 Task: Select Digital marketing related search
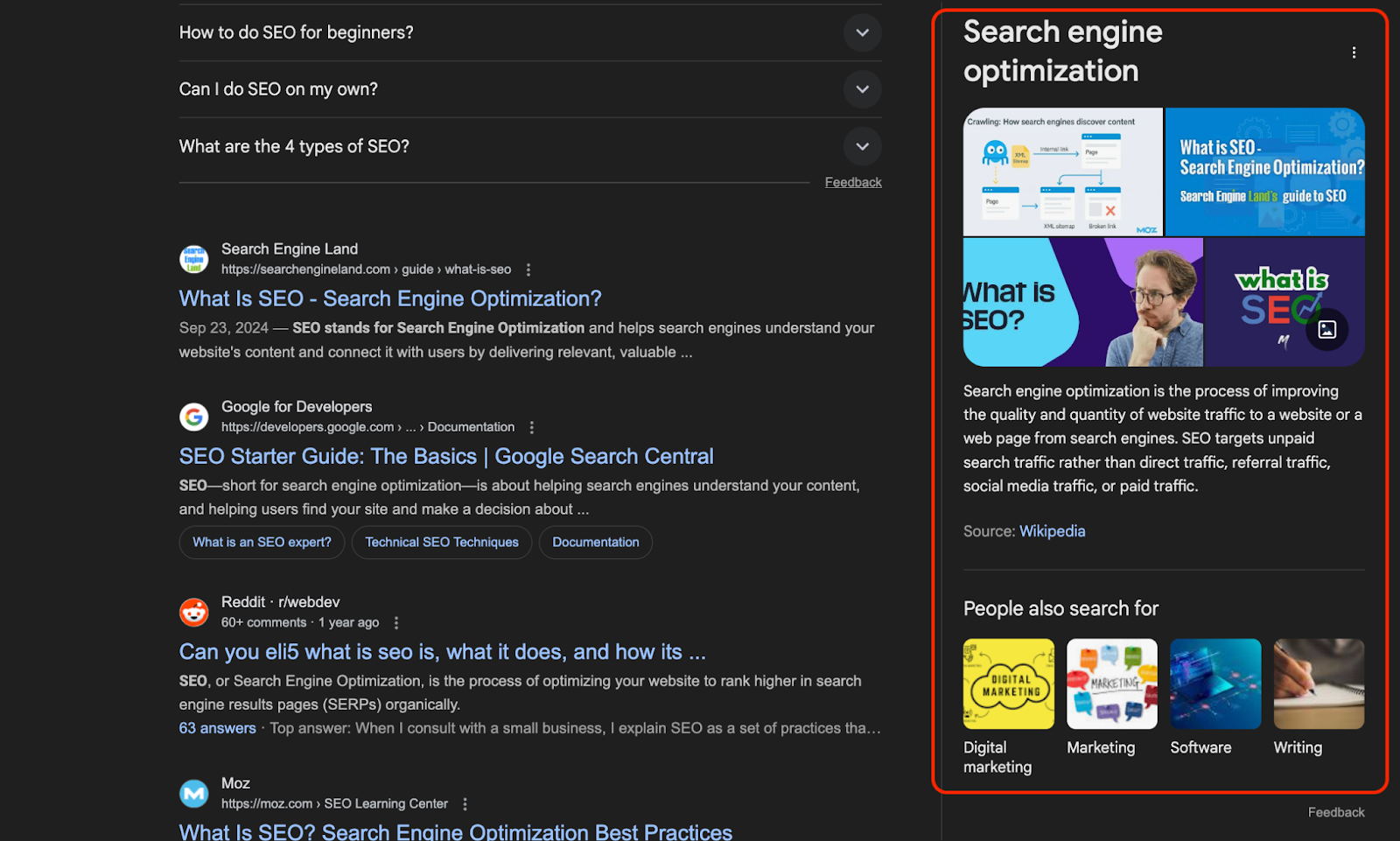pyautogui.click(x=1009, y=707)
